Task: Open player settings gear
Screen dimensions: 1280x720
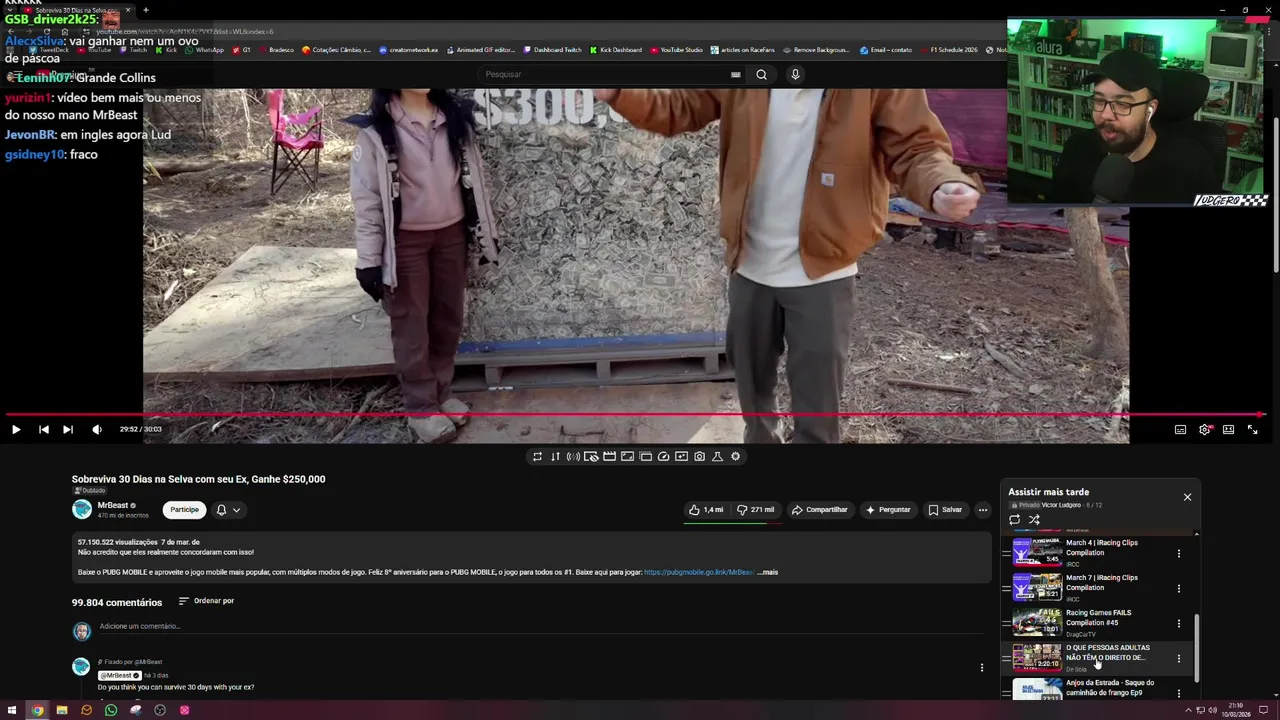Action: tap(1204, 429)
